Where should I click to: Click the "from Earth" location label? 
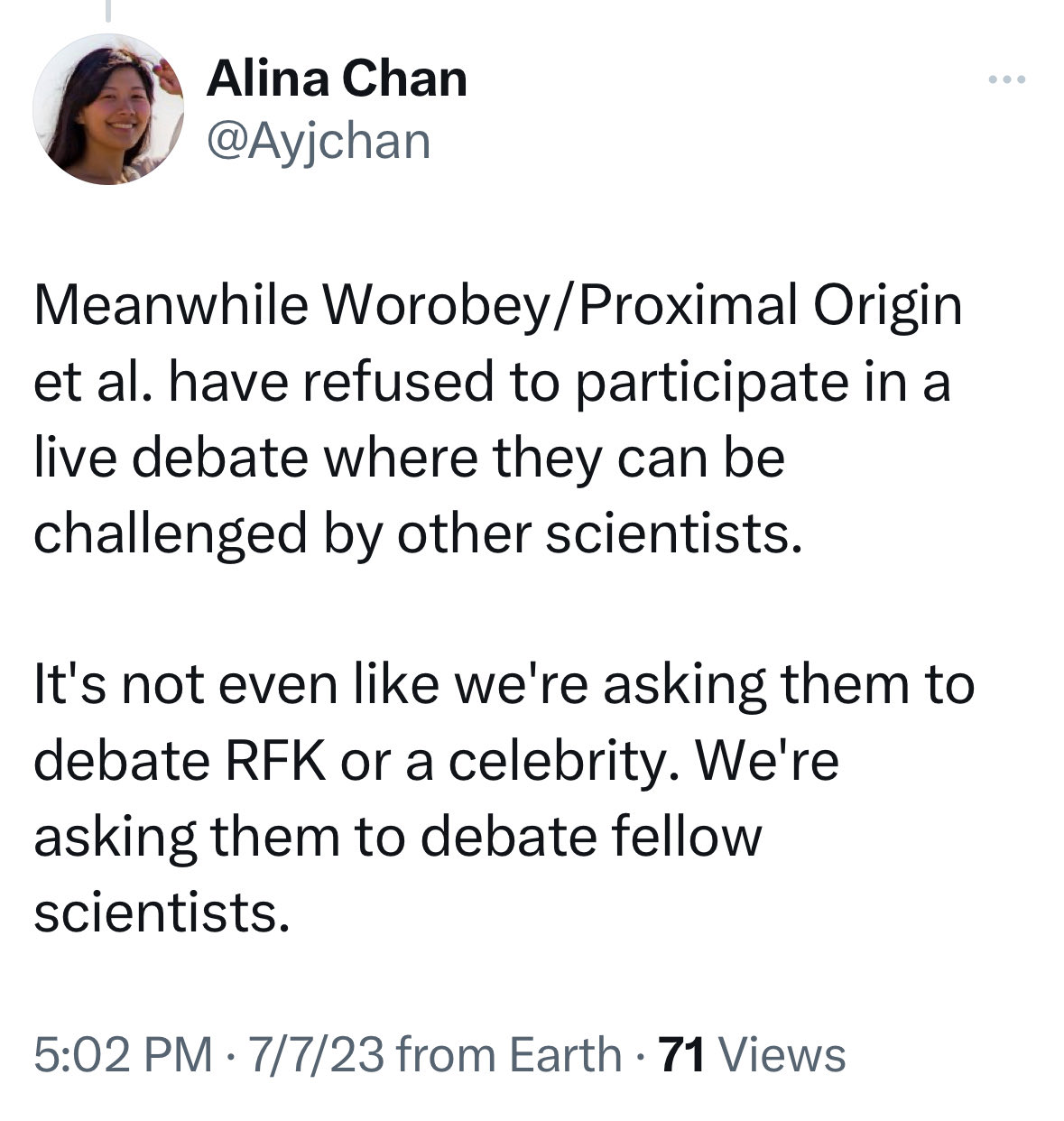(508, 1054)
